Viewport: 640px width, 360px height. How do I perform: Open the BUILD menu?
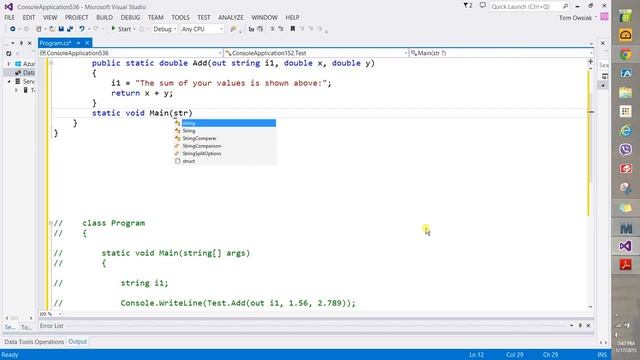104,18
